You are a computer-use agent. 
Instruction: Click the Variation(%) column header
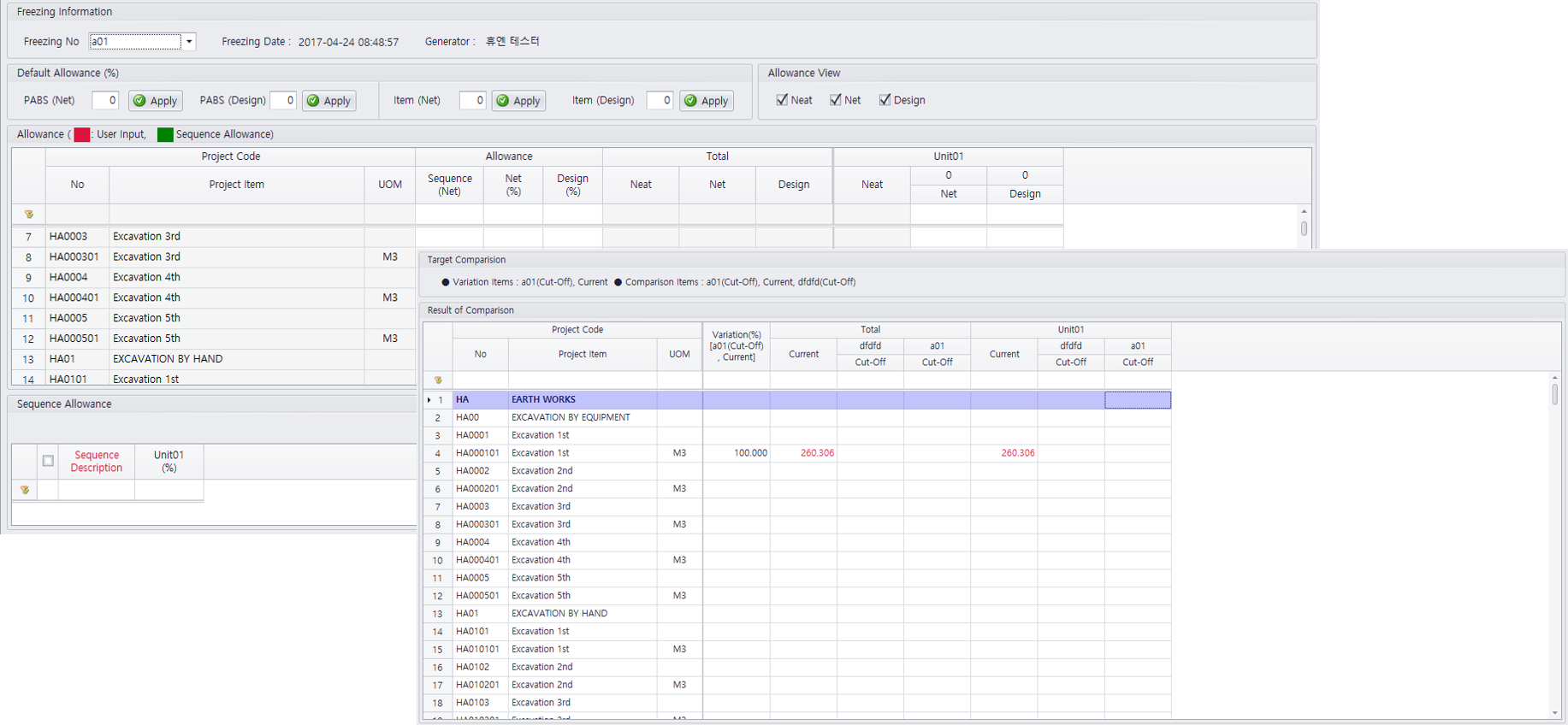pyautogui.click(x=736, y=346)
